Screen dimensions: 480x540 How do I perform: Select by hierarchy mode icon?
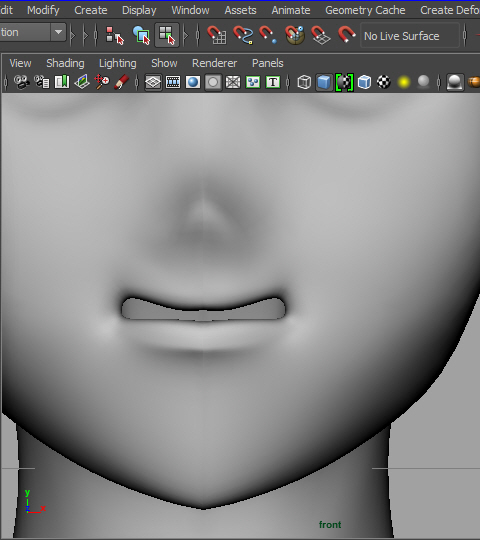[x=114, y=35]
